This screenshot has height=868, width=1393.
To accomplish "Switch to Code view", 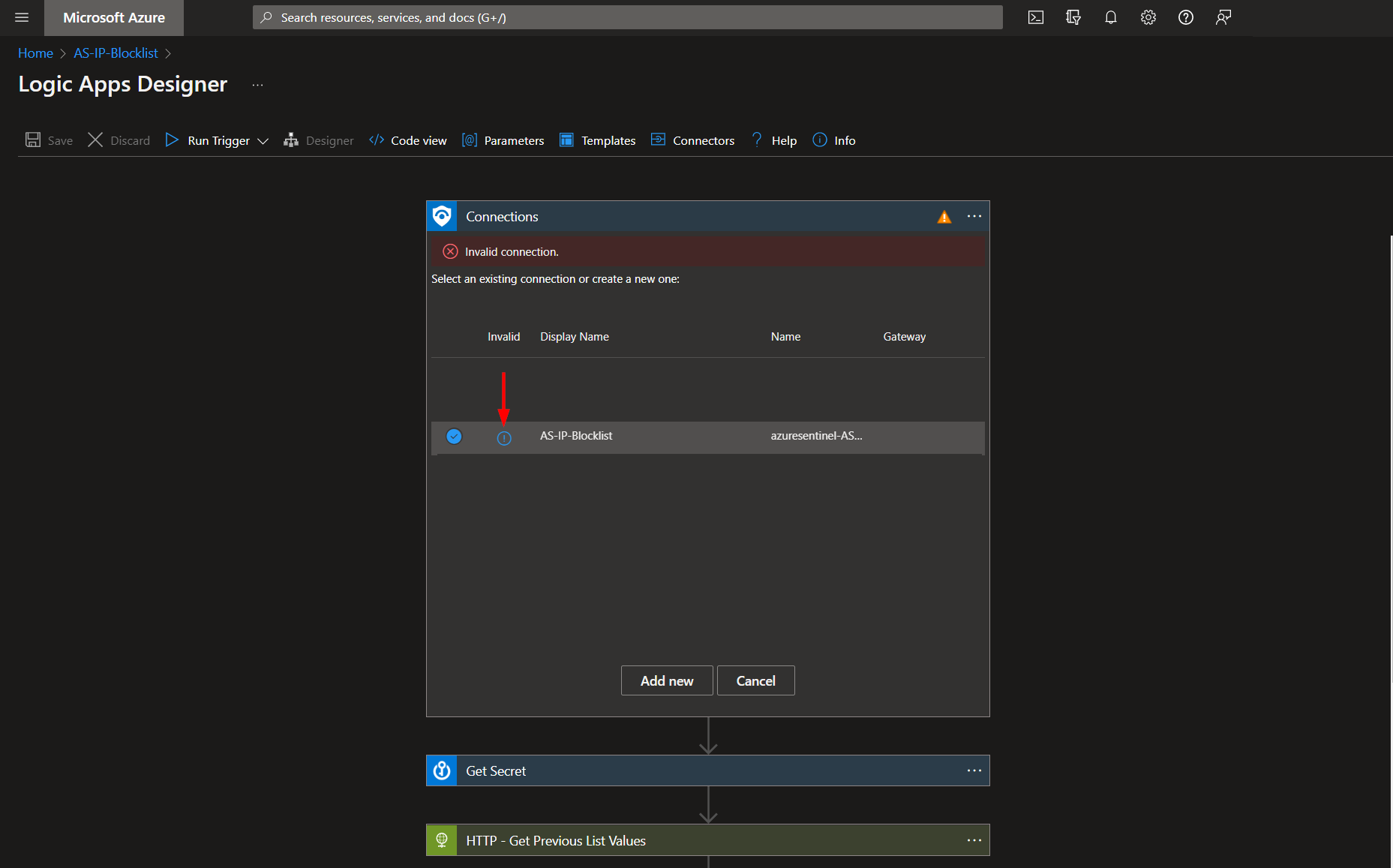I will pos(408,140).
